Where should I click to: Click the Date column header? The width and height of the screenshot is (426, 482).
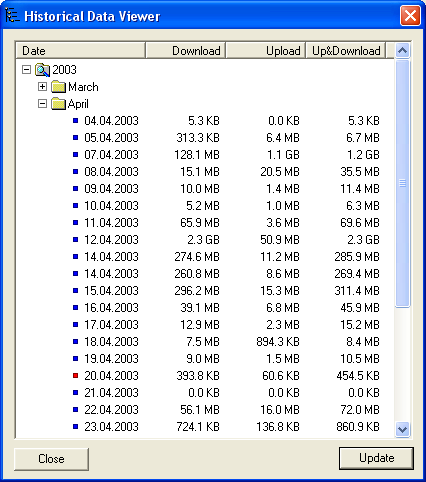point(81,51)
